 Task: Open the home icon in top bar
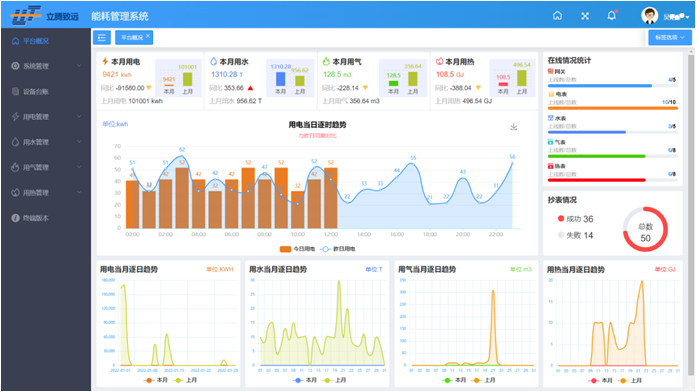coord(557,16)
